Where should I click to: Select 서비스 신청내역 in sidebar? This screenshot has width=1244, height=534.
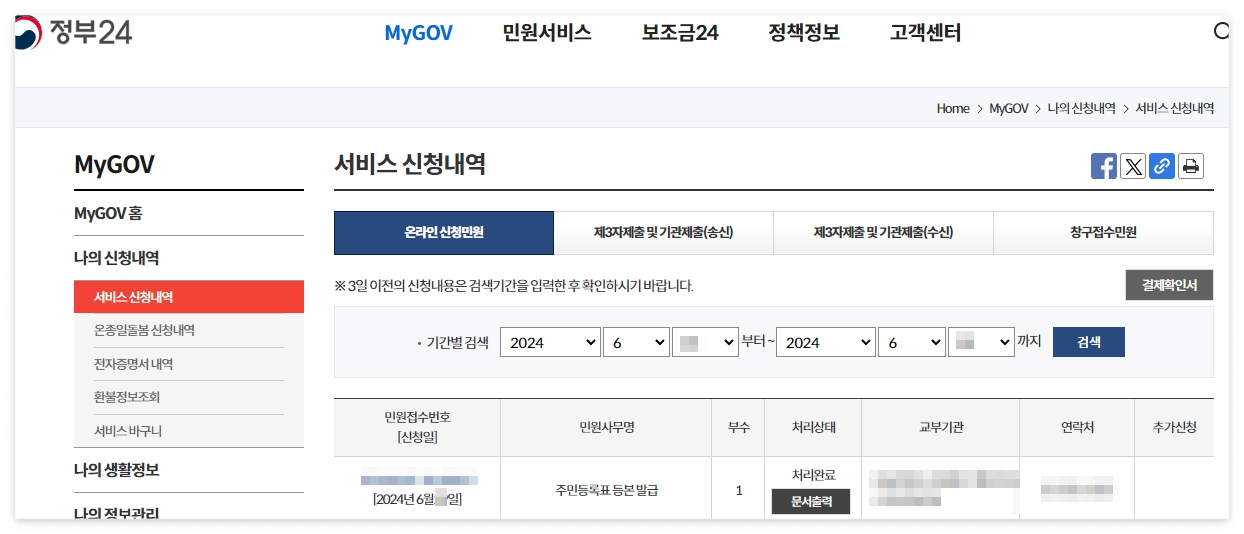[x=189, y=297]
